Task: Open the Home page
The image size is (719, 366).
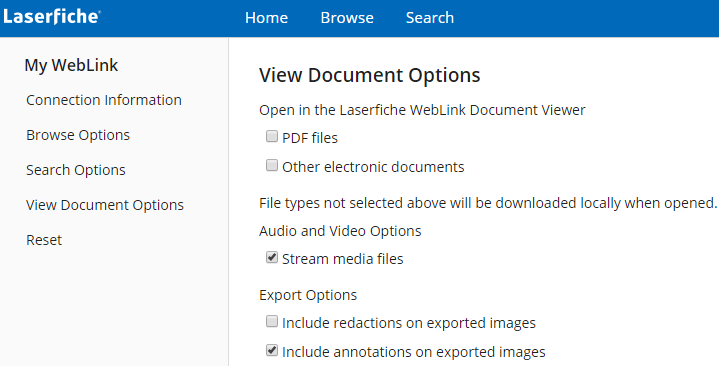Action: tap(266, 18)
